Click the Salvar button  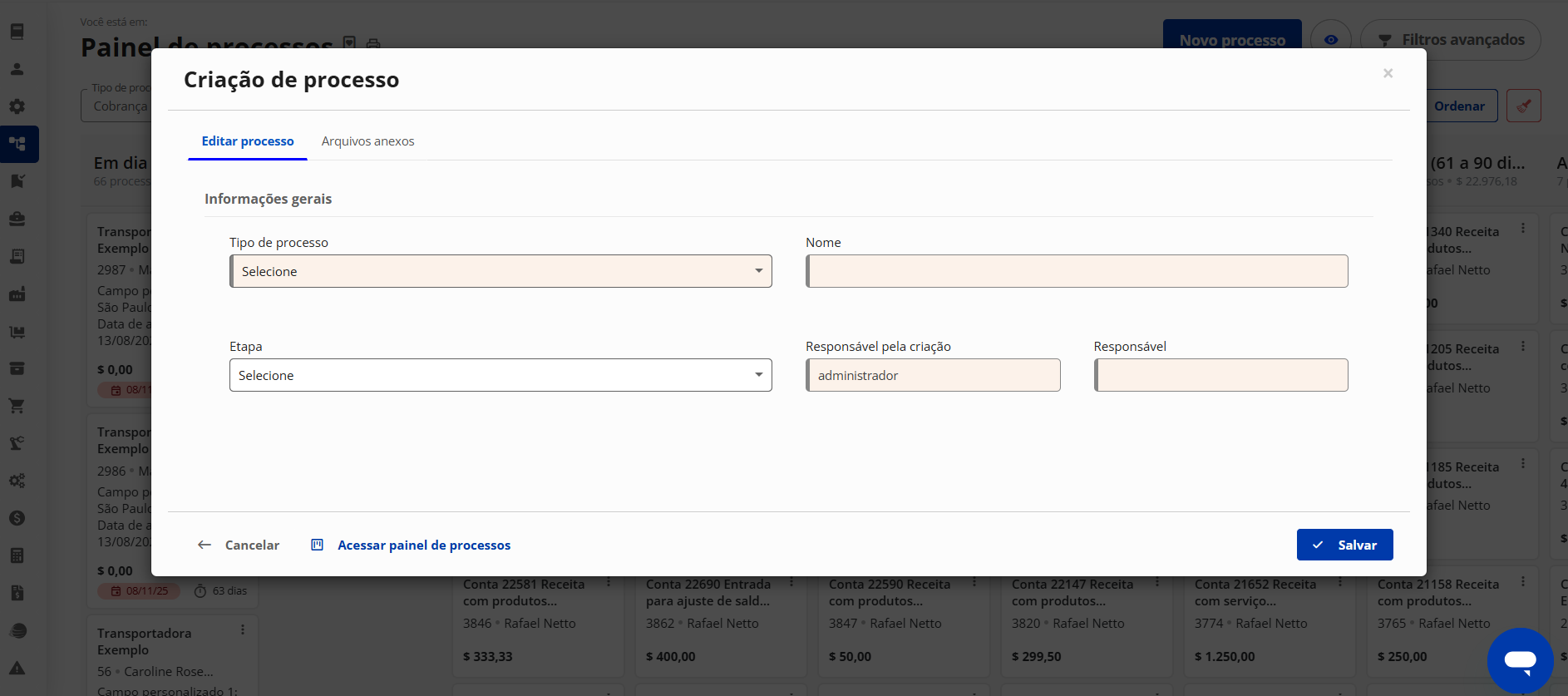[x=1344, y=545]
